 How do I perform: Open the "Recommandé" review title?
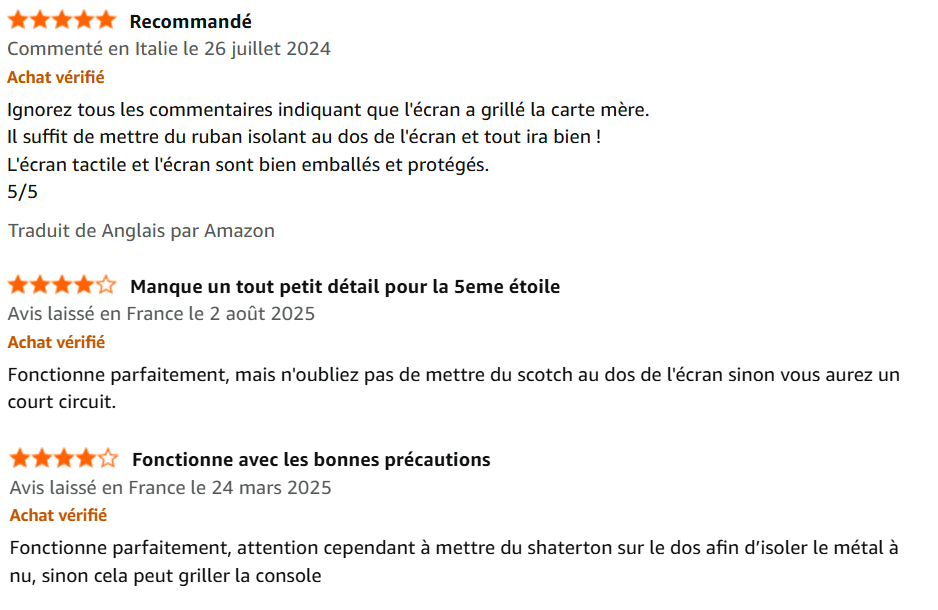190,21
